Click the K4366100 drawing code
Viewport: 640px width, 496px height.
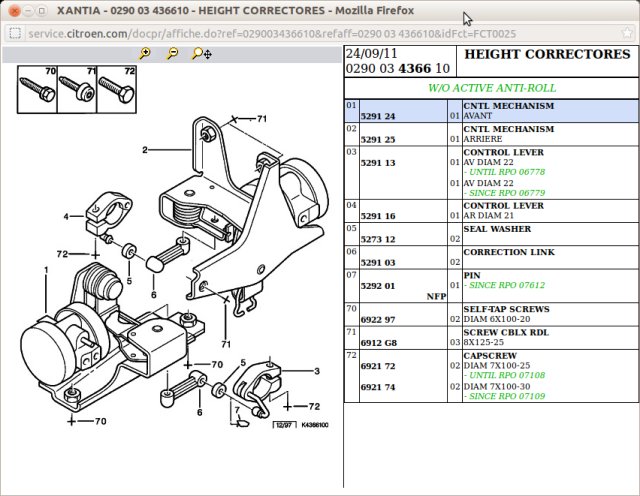[315, 425]
